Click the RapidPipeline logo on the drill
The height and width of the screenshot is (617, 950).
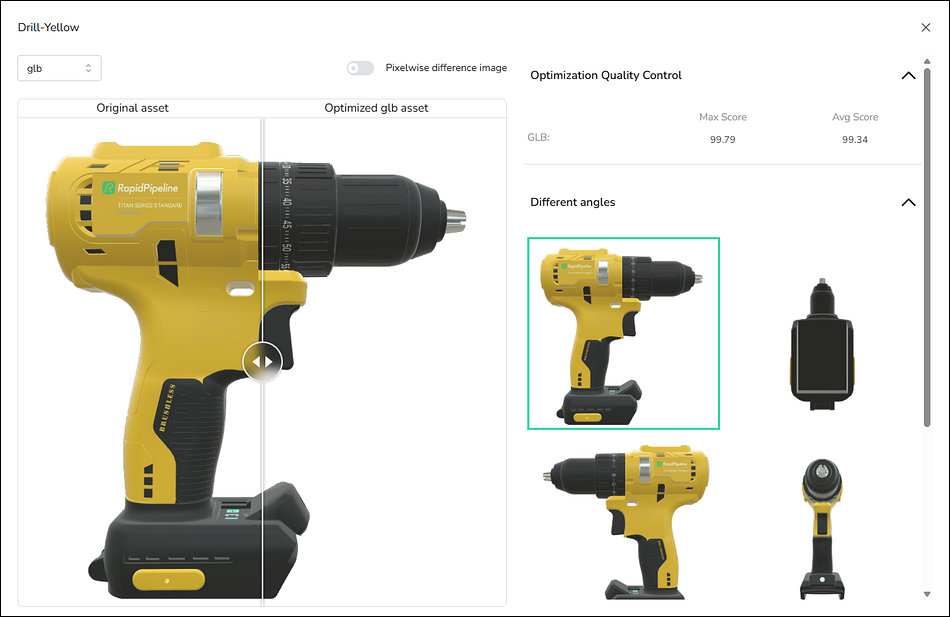click(x=140, y=187)
